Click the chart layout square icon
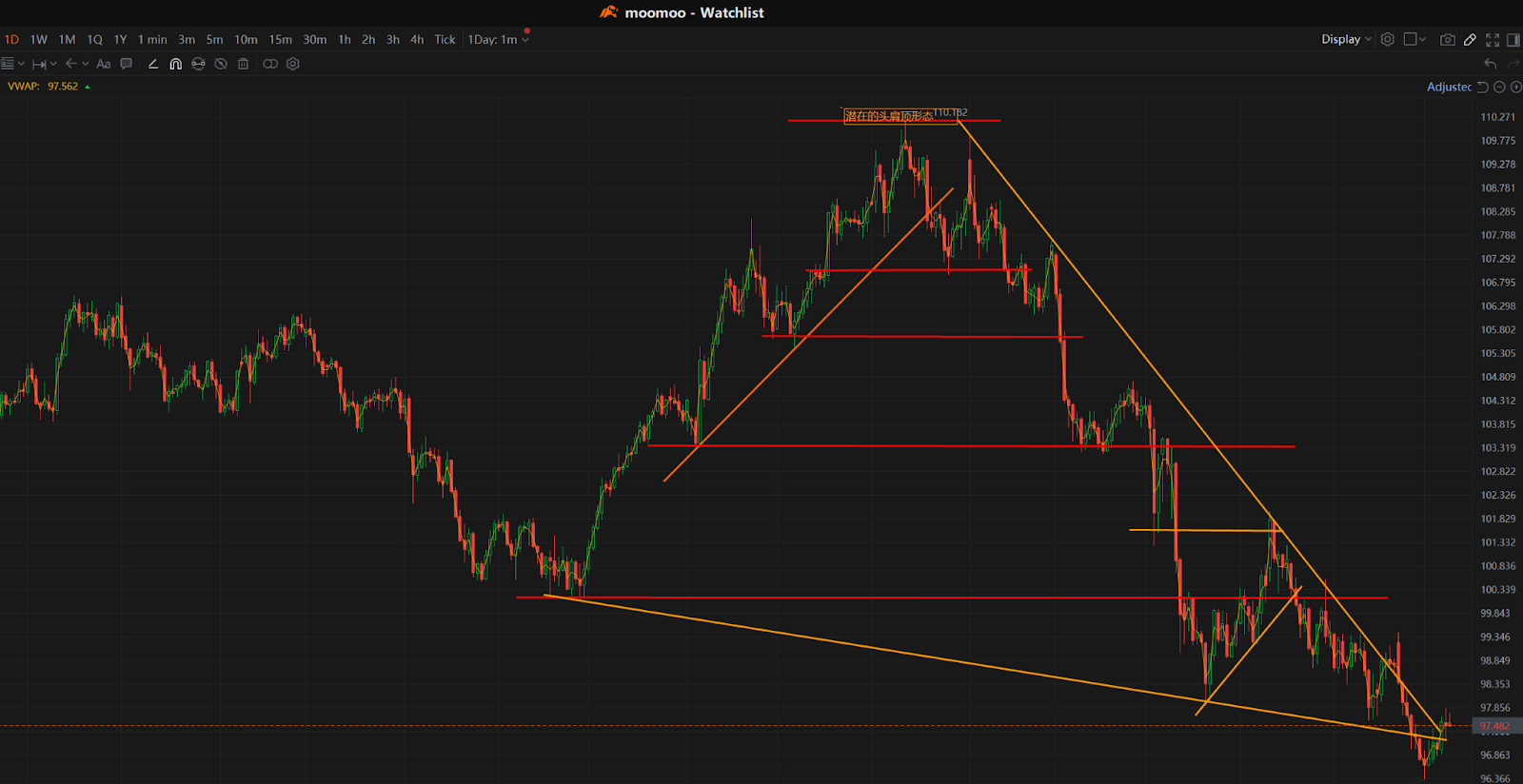Viewport: 1523px width, 784px height. [x=1411, y=39]
